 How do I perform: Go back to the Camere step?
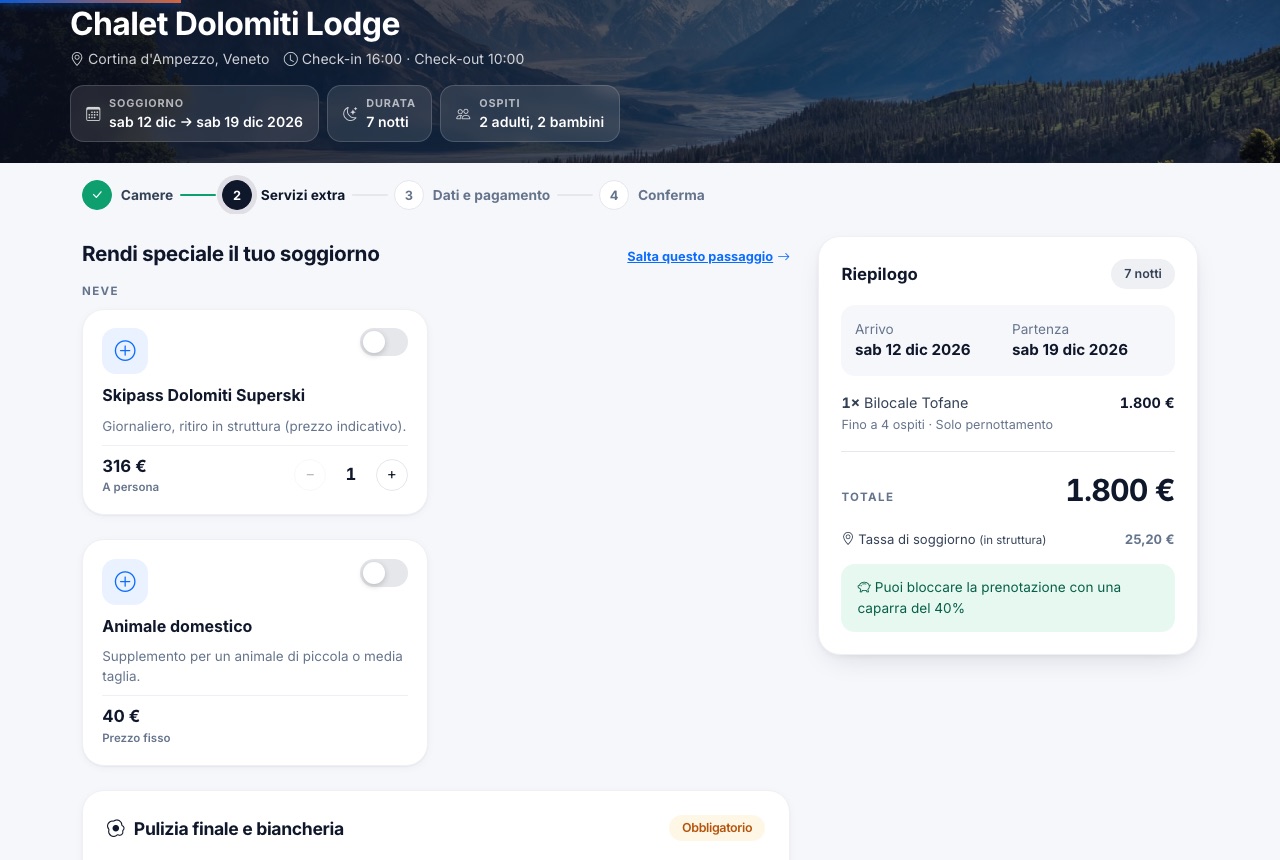[x=128, y=195]
